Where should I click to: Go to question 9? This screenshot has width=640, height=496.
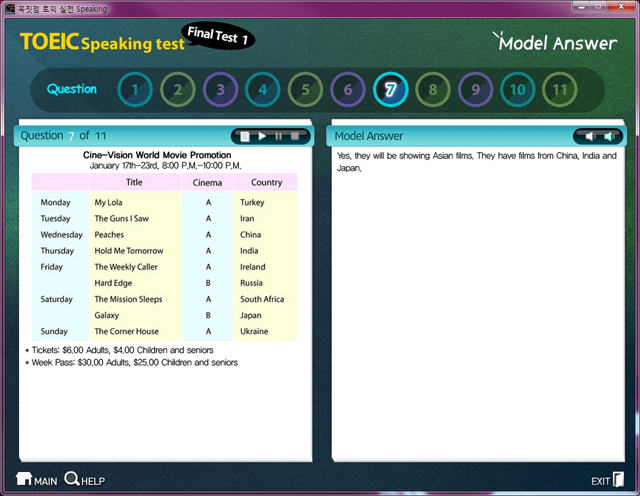[476, 90]
